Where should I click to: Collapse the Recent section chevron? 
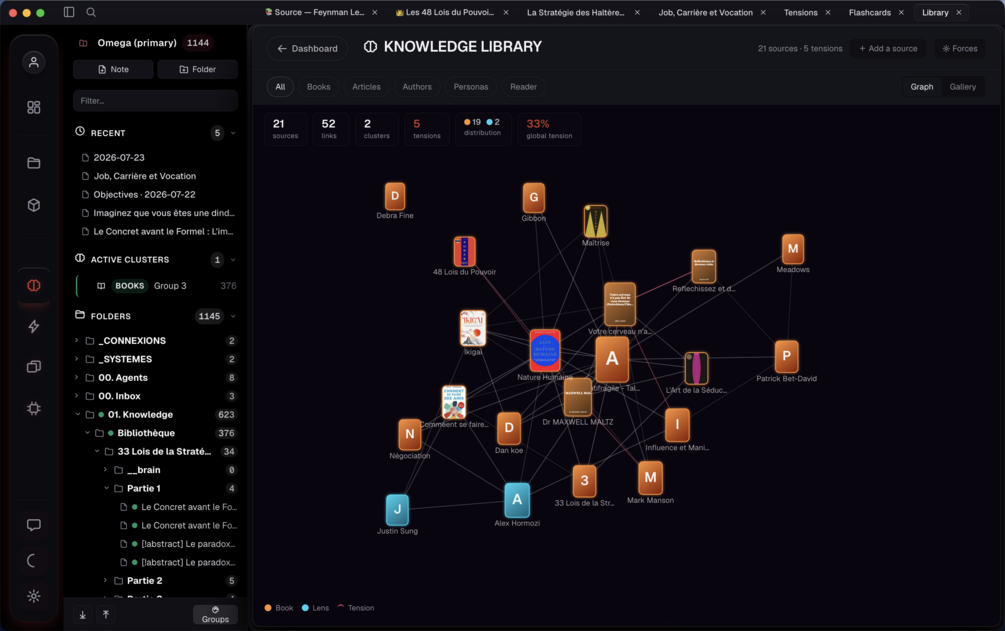click(233, 133)
